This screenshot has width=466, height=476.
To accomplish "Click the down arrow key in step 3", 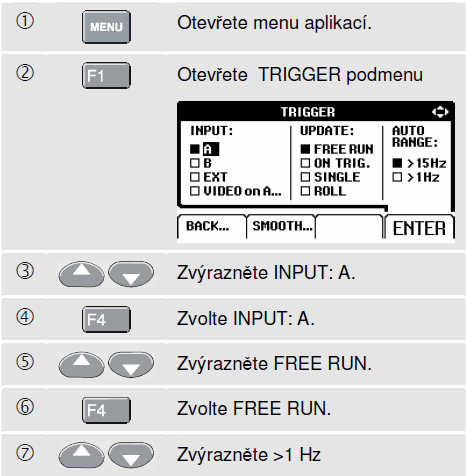I will tap(131, 274).
